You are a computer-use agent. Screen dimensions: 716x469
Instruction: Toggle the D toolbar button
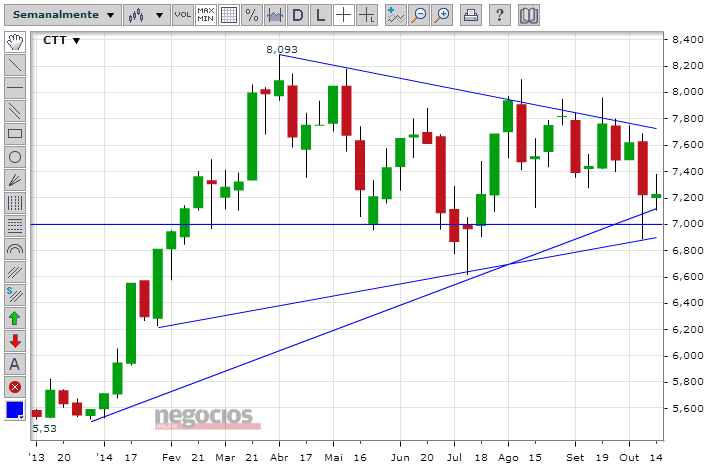(298, 15)
